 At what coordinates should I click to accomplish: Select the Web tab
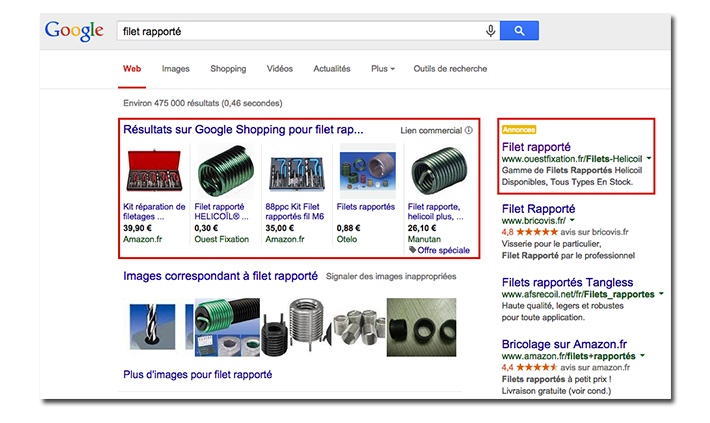132,69
